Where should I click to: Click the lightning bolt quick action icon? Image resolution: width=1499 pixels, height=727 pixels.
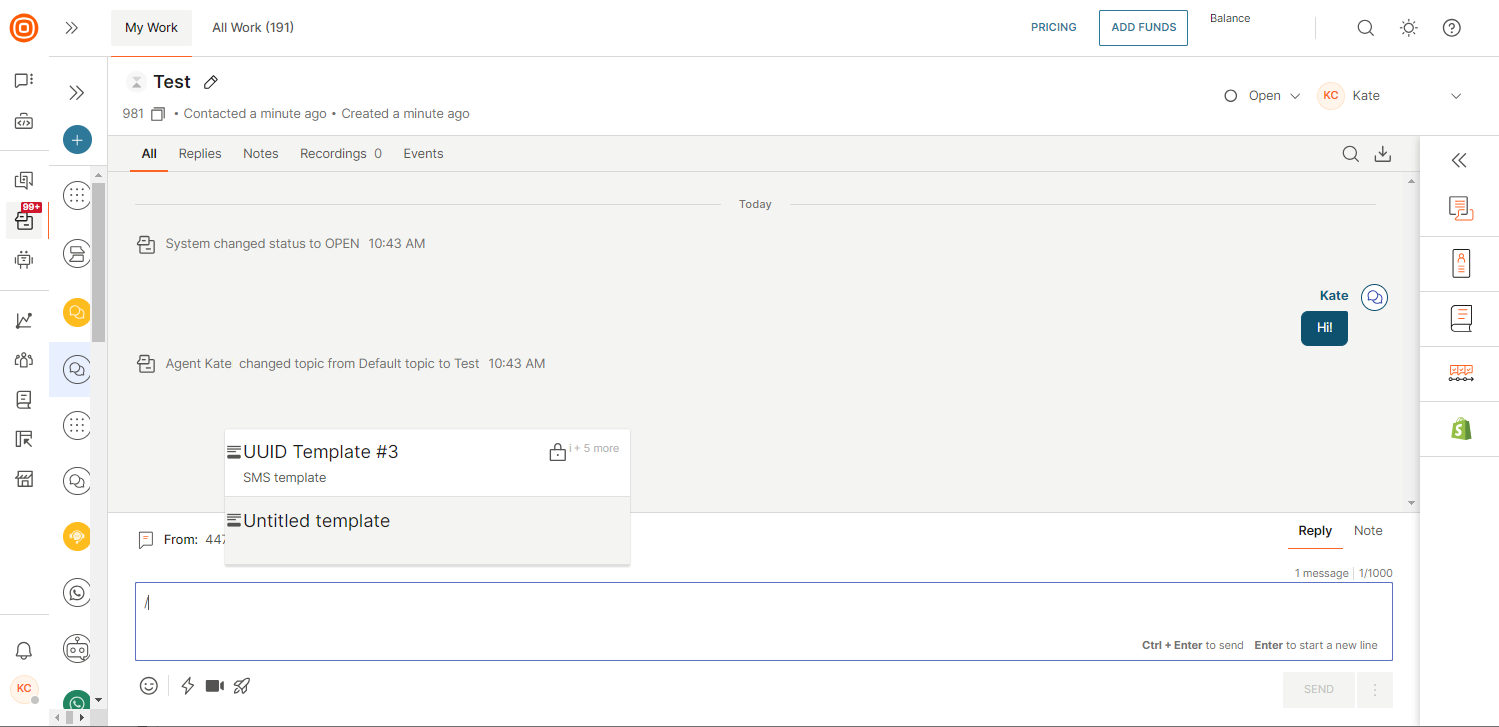pos(187,686)
